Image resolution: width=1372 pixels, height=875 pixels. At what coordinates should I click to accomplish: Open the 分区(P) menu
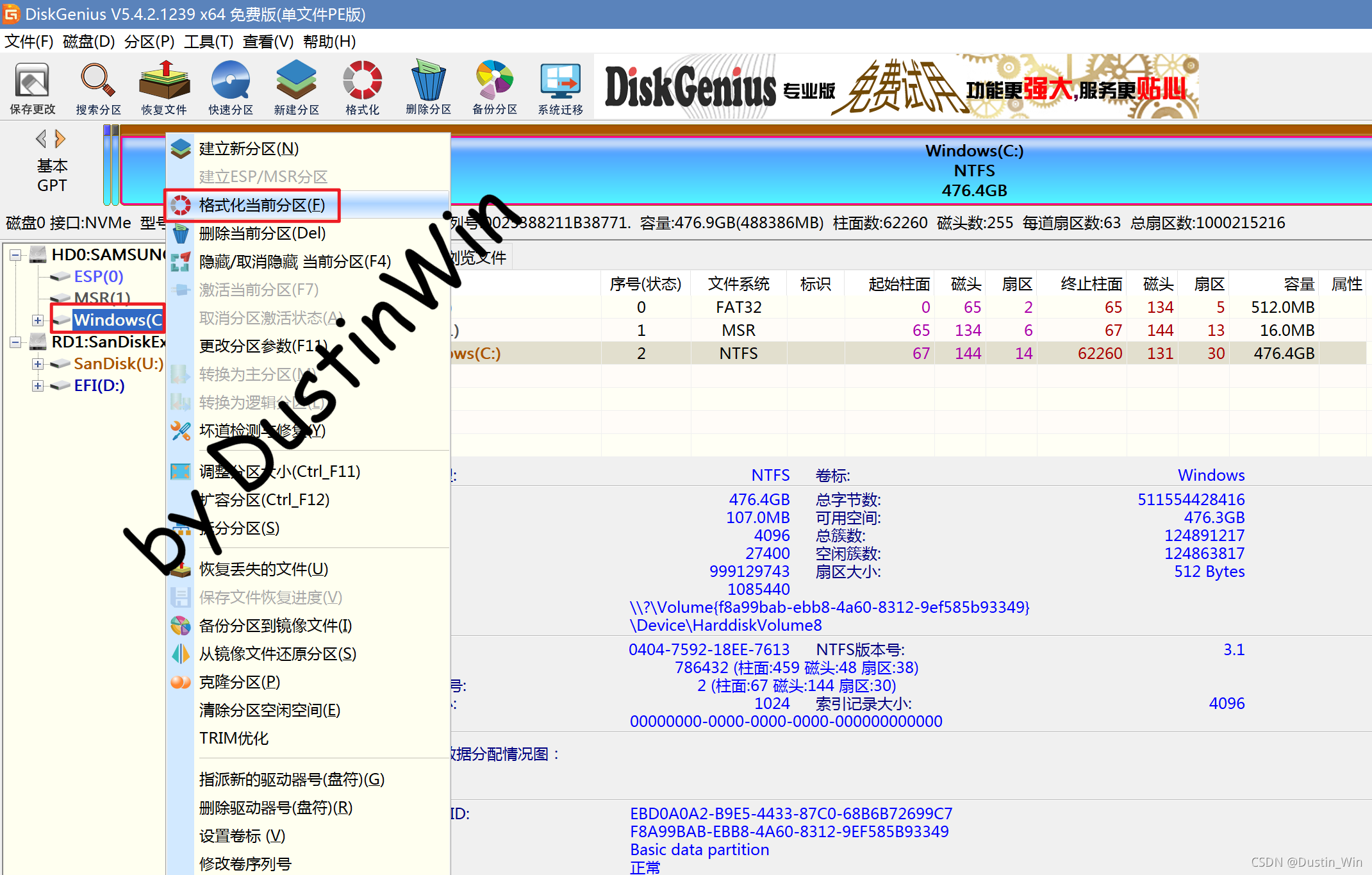pos(149,42)
